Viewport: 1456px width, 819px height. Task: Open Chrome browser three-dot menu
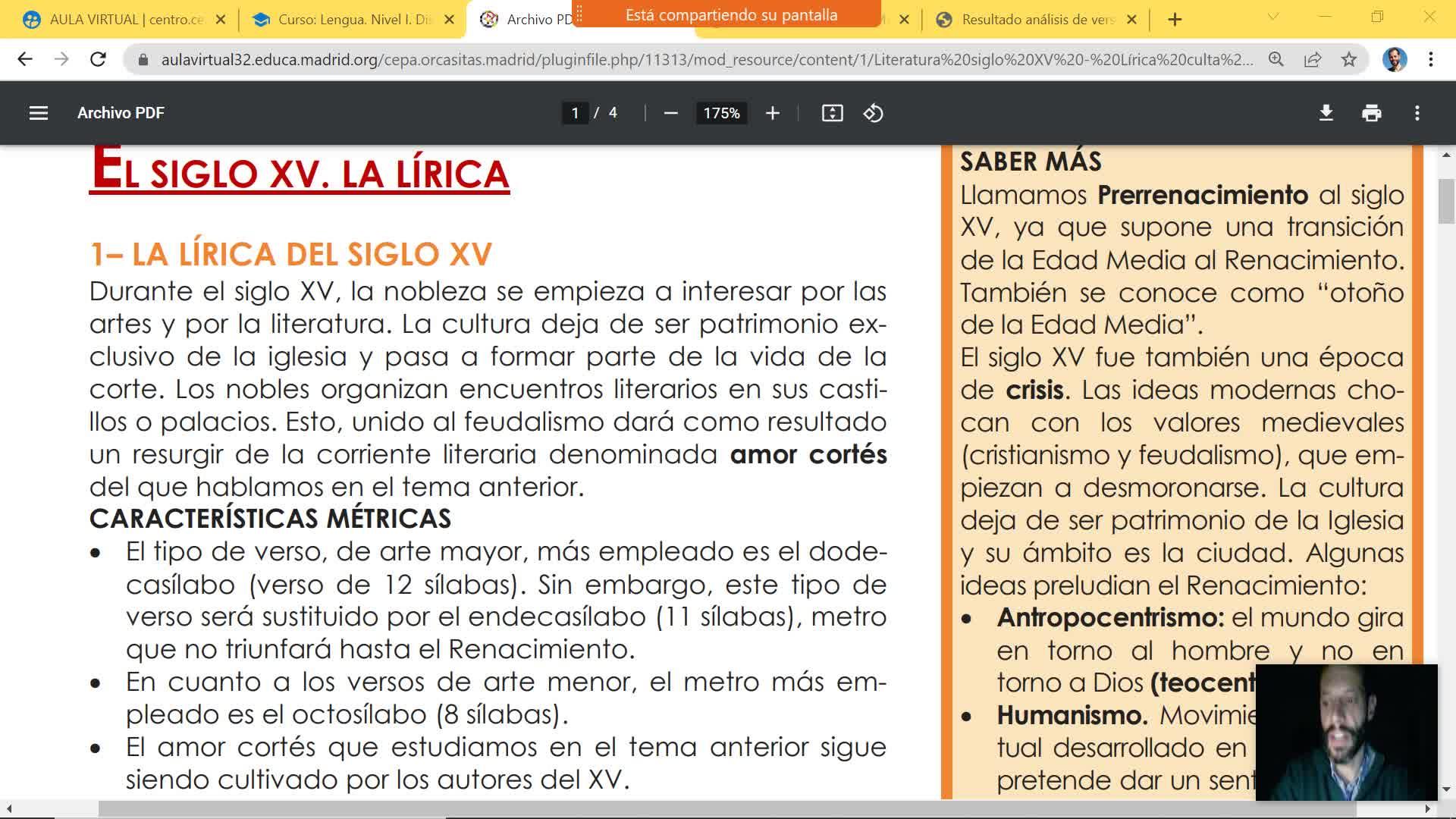(1430, 59)
